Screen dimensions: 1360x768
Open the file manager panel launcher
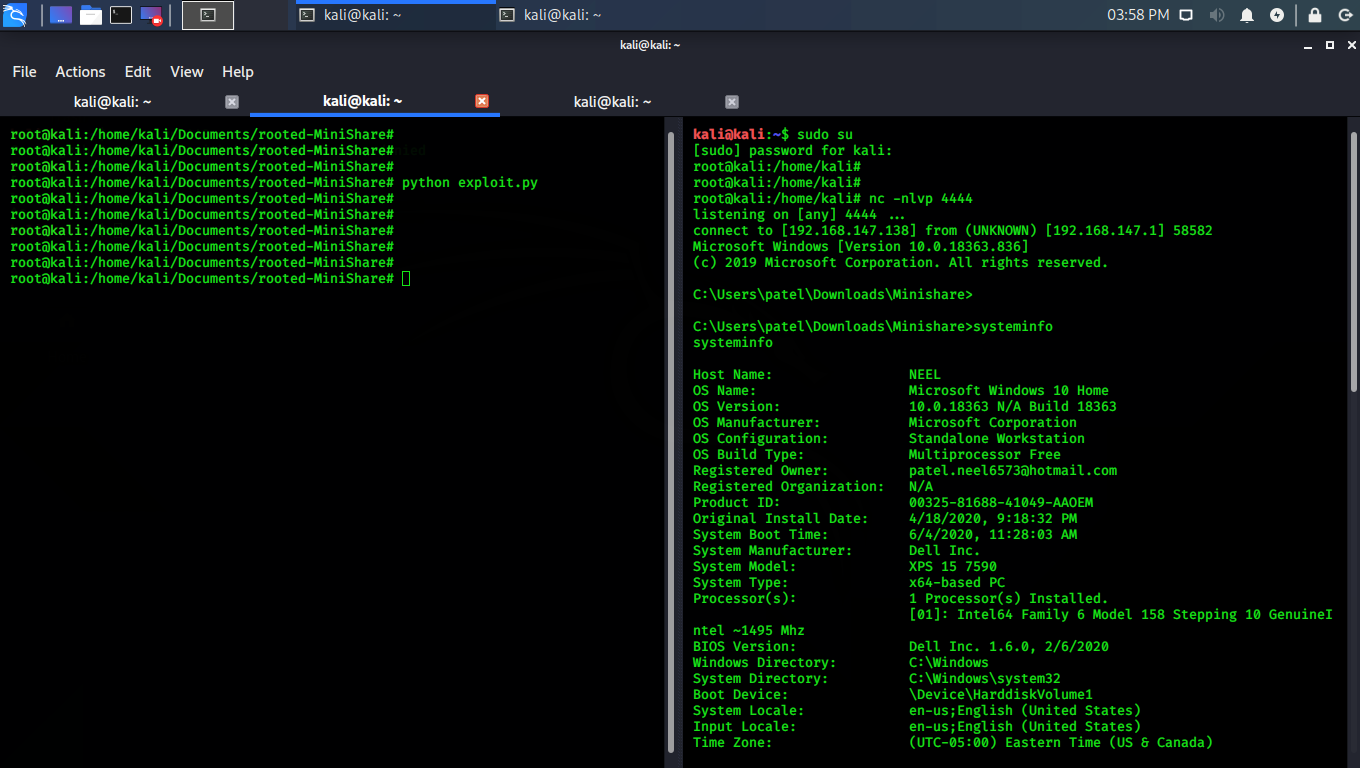[91, 15]
